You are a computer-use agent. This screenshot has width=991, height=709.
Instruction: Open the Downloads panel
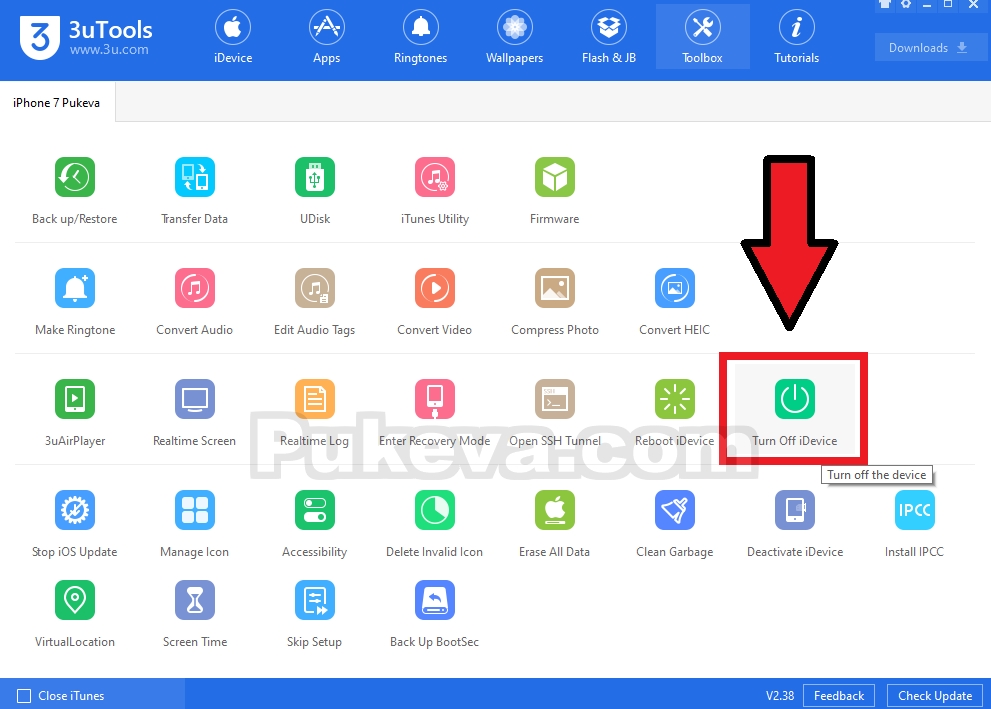[930, 47]
